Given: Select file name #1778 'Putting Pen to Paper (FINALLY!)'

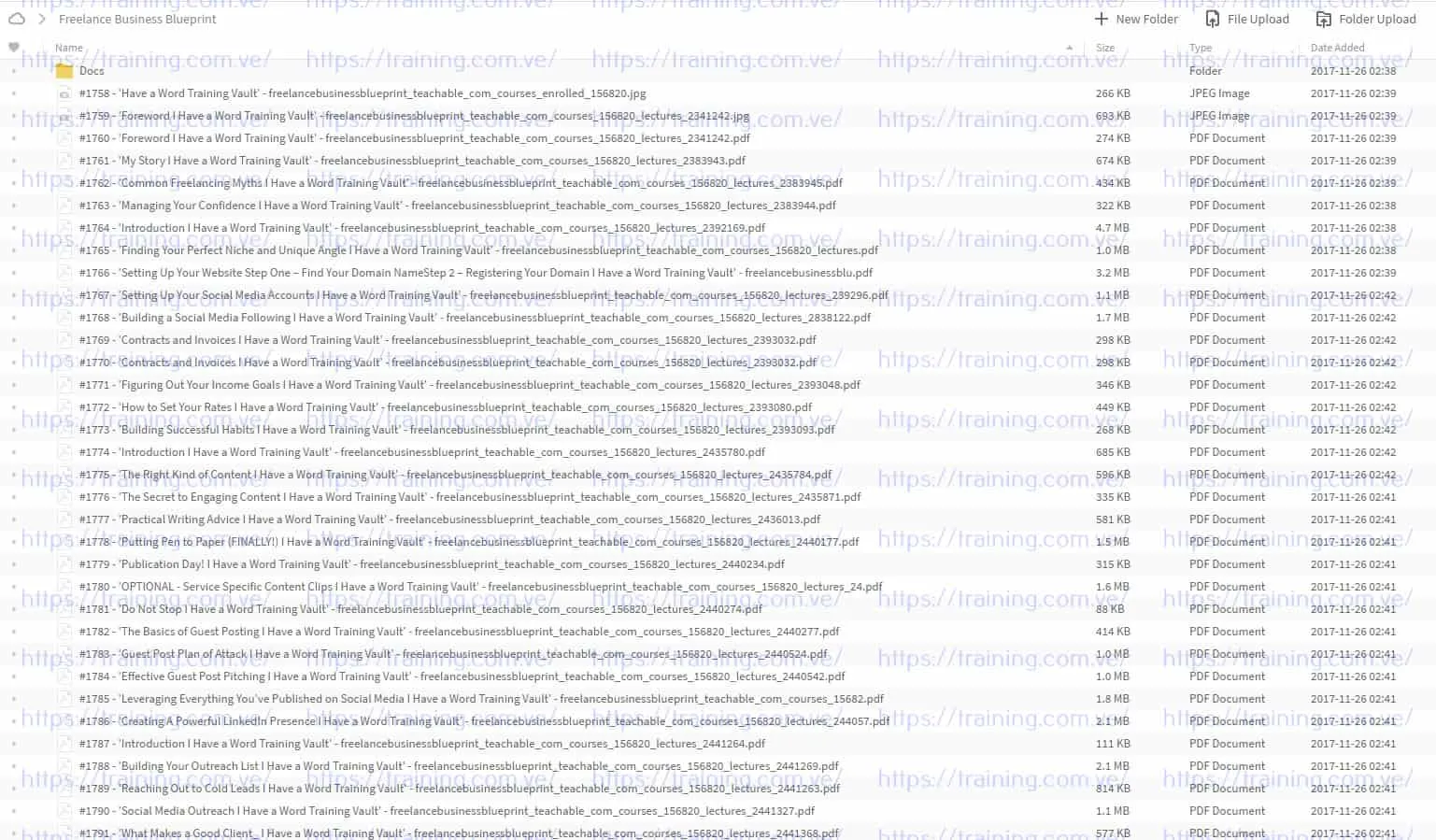Looking at the screenshot, I should pos(469,542).
